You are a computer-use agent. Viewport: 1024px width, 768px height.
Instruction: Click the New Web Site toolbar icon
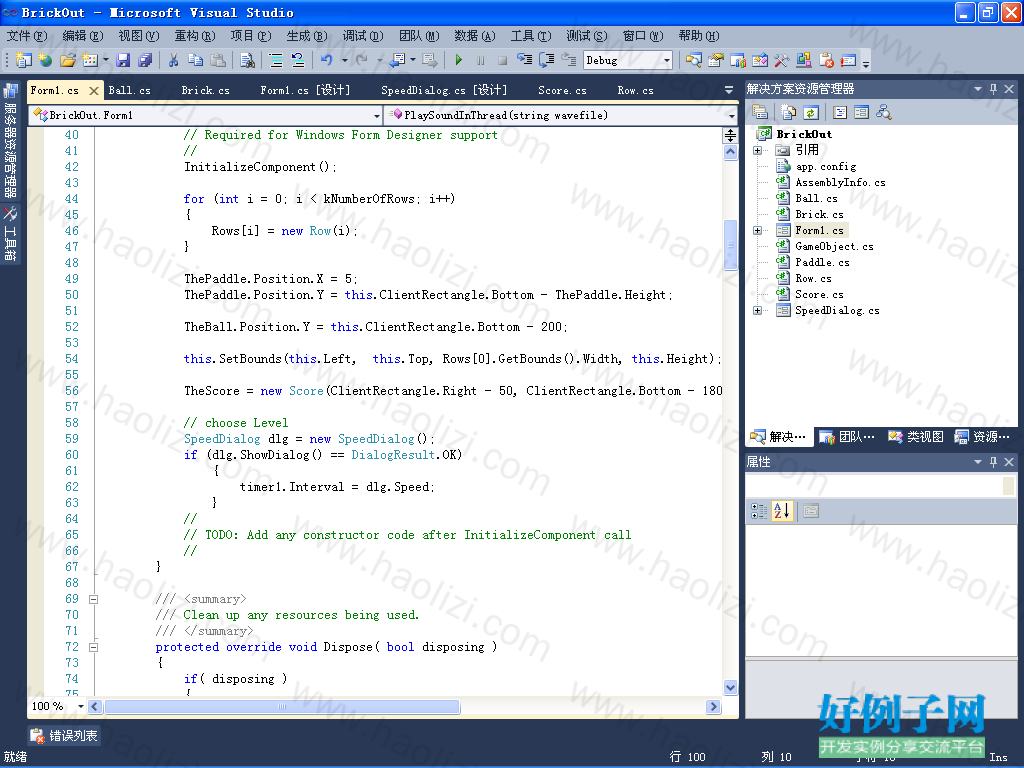tap(45, 60)
